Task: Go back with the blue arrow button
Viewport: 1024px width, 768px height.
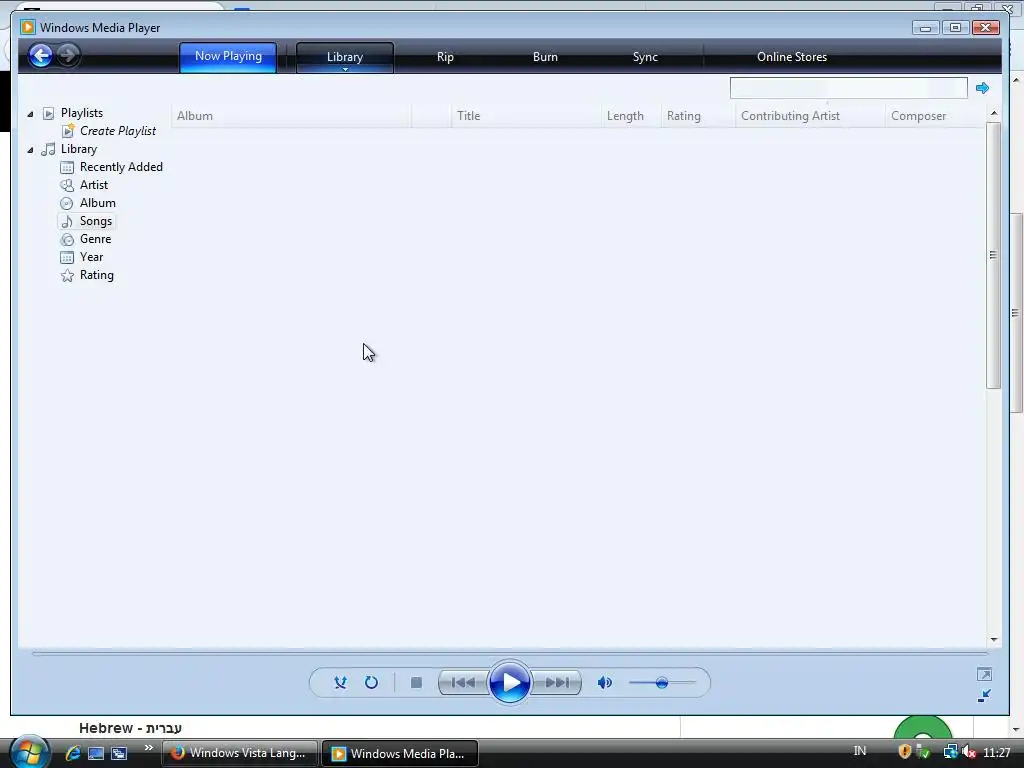Action: (40, 56)
